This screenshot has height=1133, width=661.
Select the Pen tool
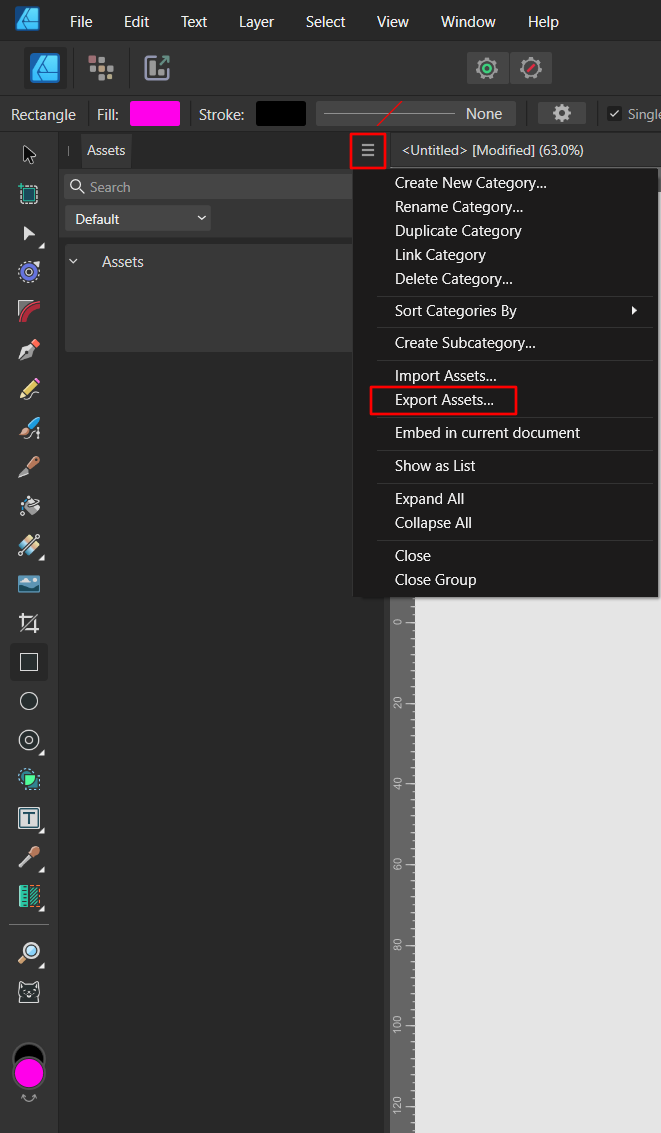pyautogui.click(x=28, y=350)
